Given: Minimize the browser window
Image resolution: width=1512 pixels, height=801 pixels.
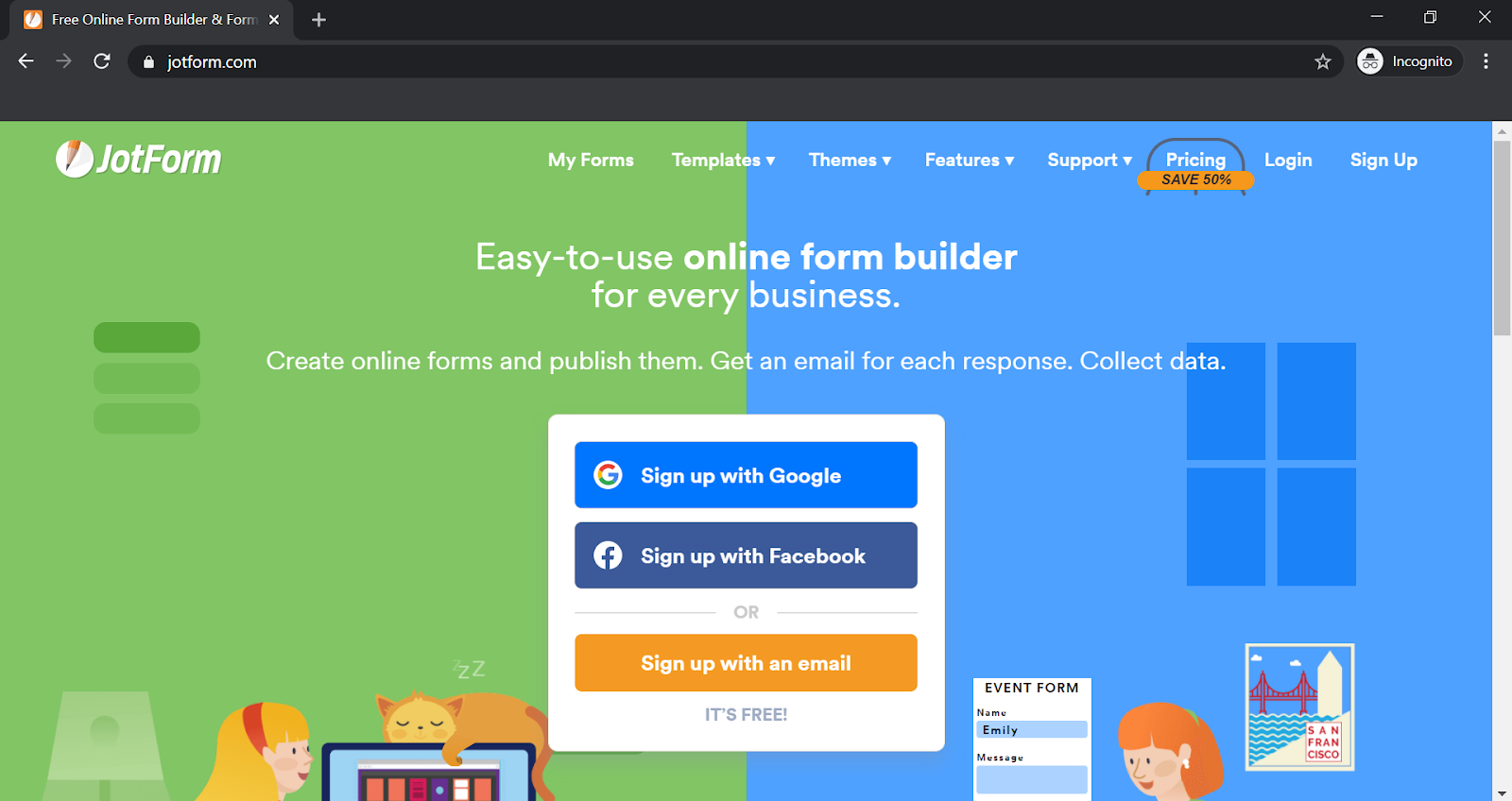Looking at the screenshot, I should click(x=1377, y=17).
